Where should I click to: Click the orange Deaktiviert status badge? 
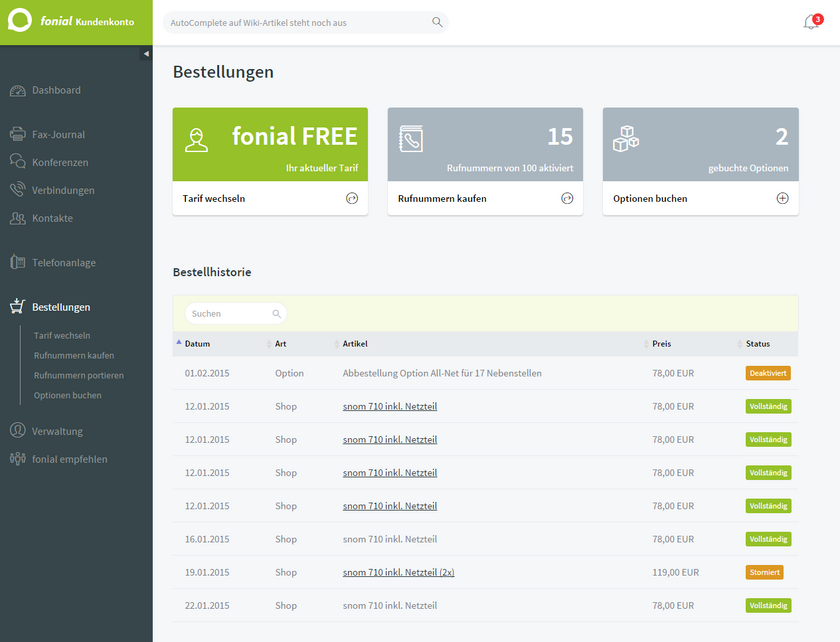[767, 373]
